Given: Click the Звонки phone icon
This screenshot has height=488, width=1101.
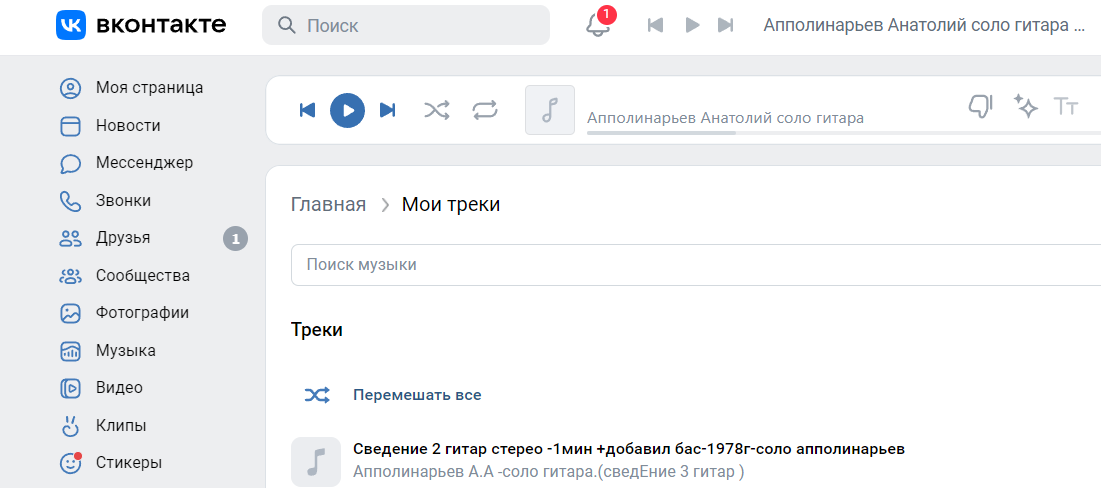Looking at the screenshot, I should 70,201.
